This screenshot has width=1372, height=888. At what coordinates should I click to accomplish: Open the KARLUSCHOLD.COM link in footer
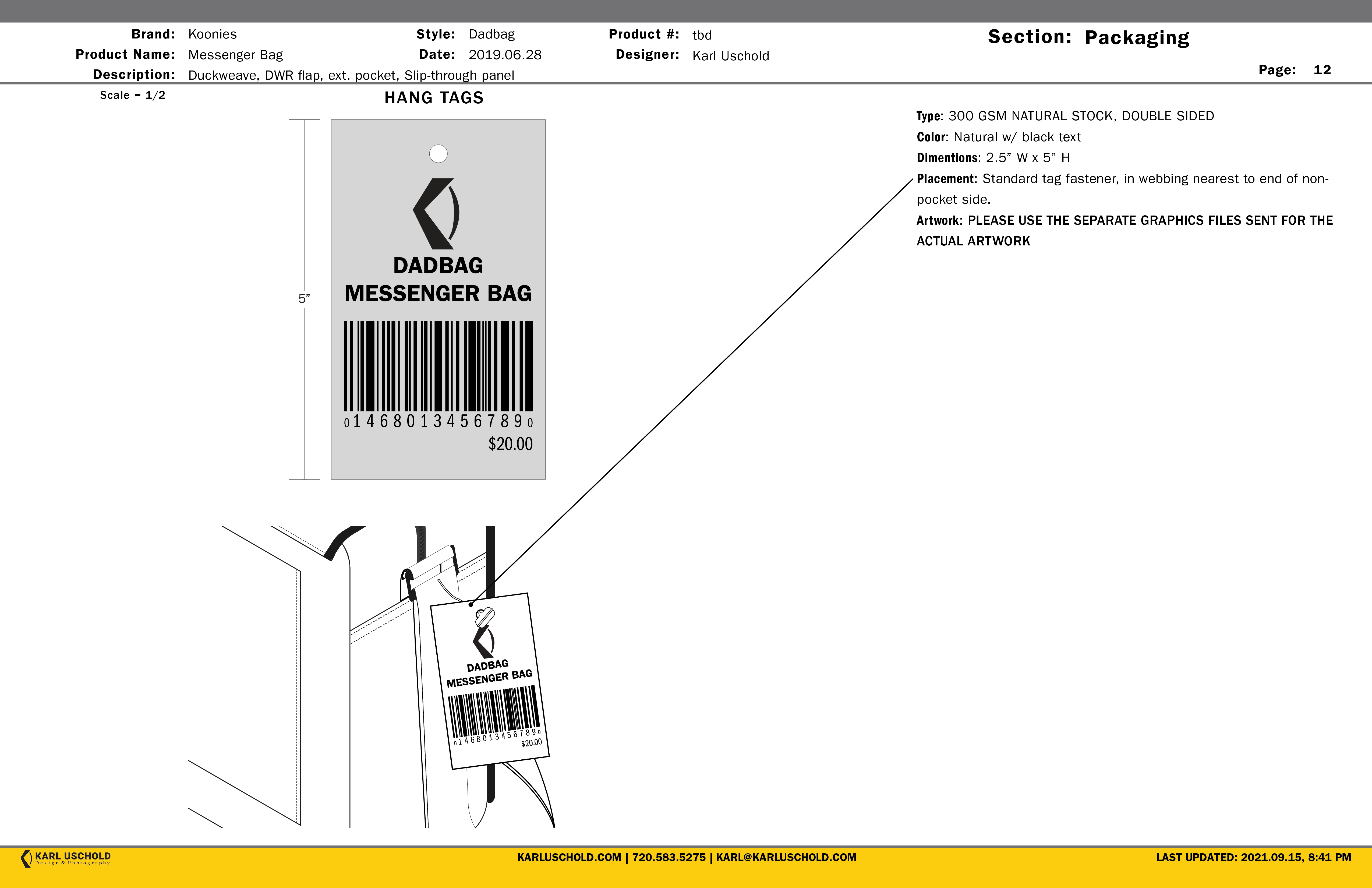569,857
